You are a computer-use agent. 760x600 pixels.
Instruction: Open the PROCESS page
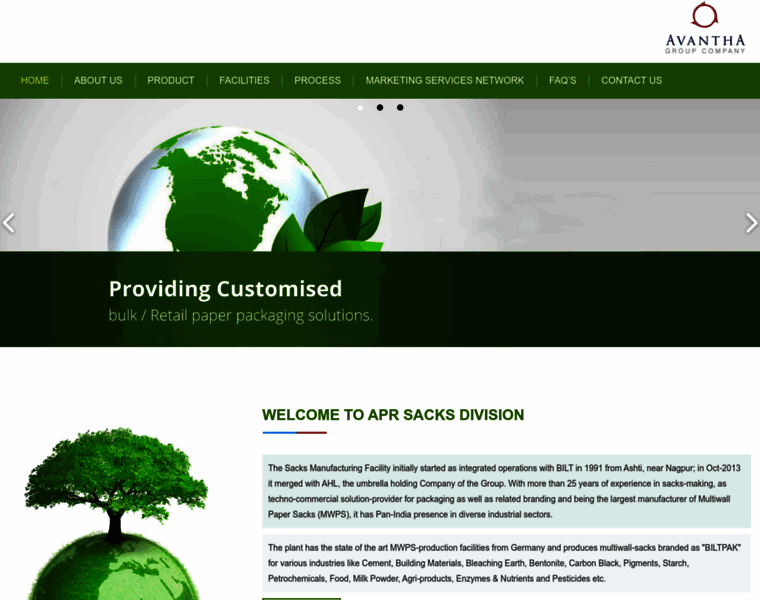tap(317, 80)
